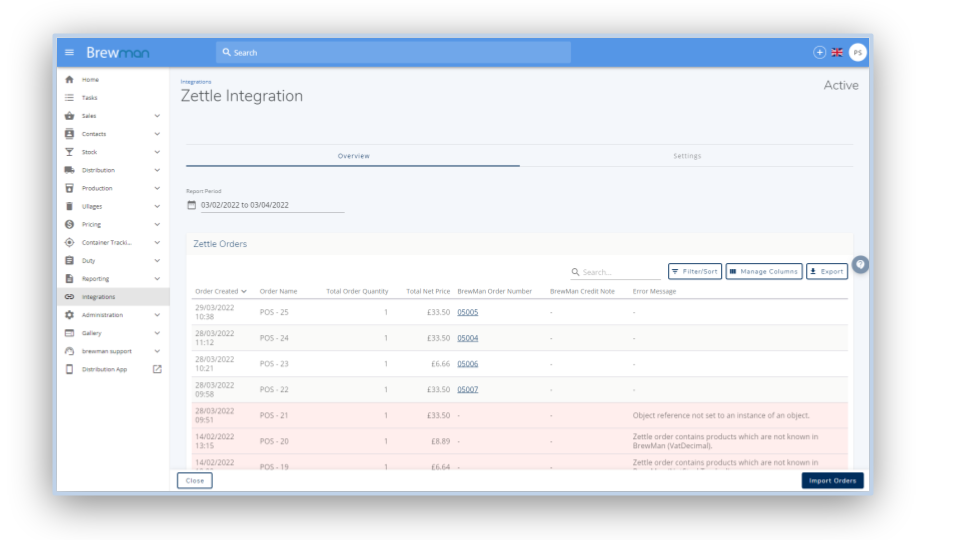Click the Total Net Price column header
960x540 pixels.
(x=428, y=291)
